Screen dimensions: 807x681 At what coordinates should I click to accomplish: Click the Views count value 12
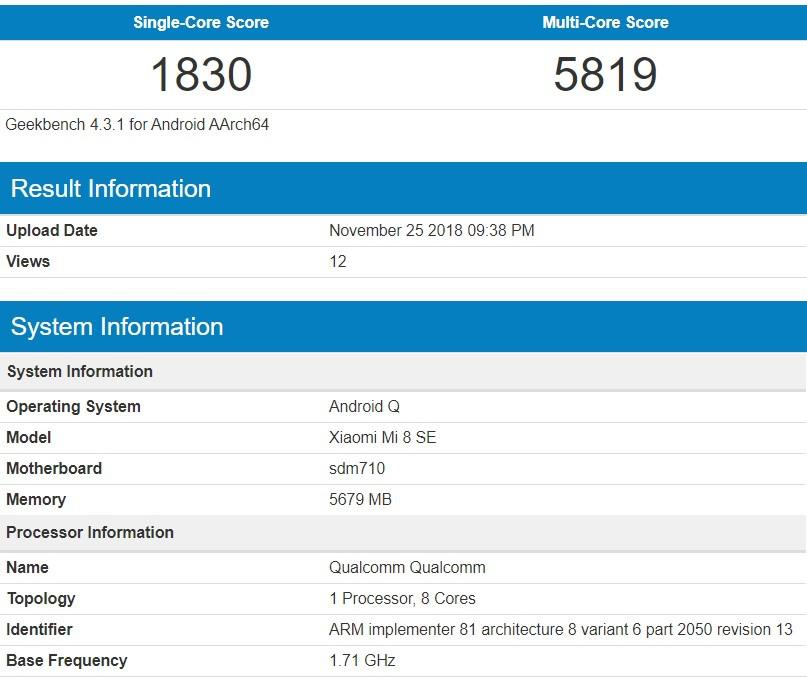click(338, 261)
